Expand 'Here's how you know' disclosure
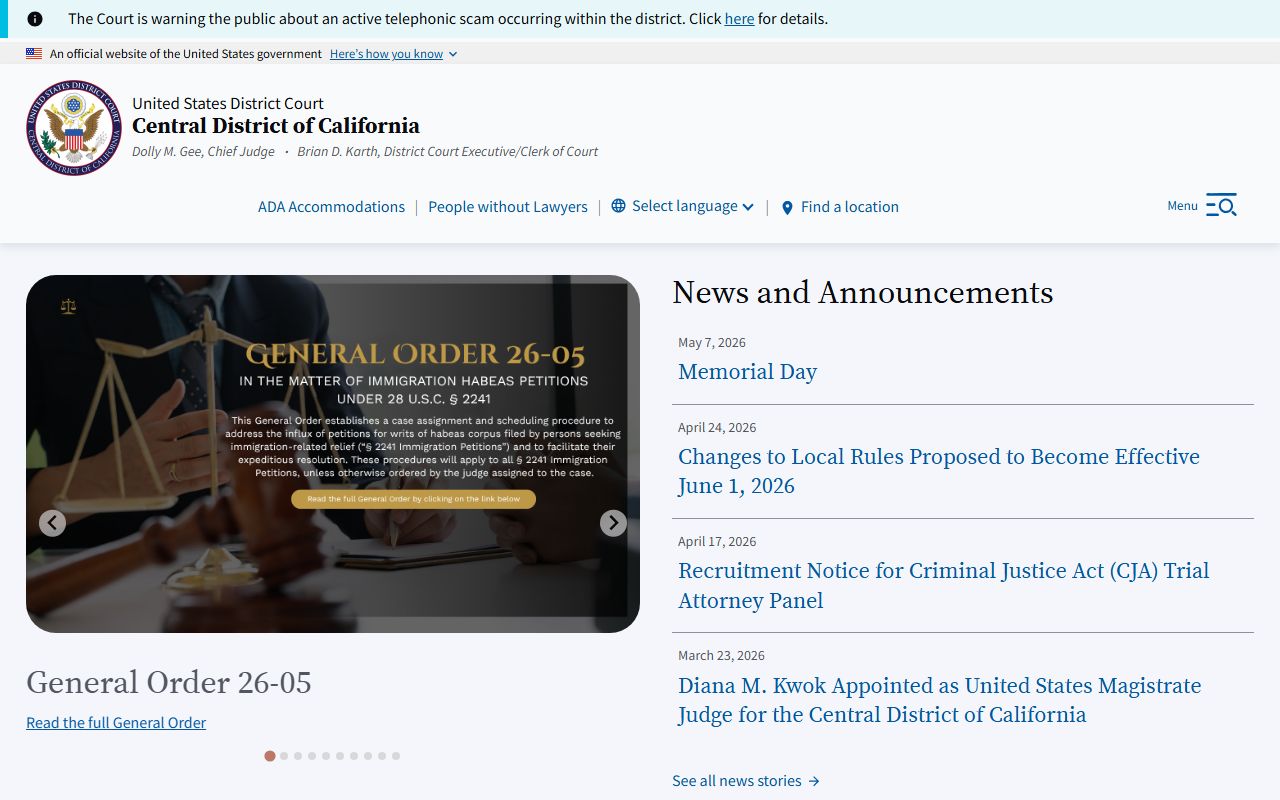This screenshot has width=1280, height=800. (x=393, y=54)
